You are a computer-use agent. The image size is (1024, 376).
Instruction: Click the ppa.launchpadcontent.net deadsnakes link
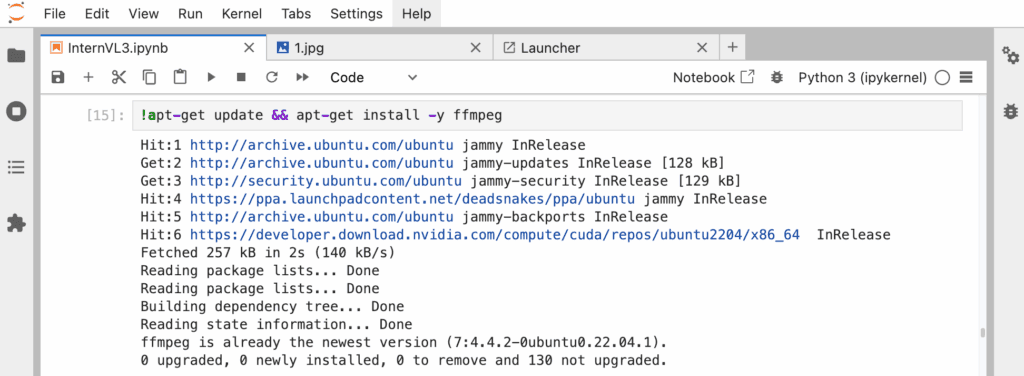coord(412,198)
